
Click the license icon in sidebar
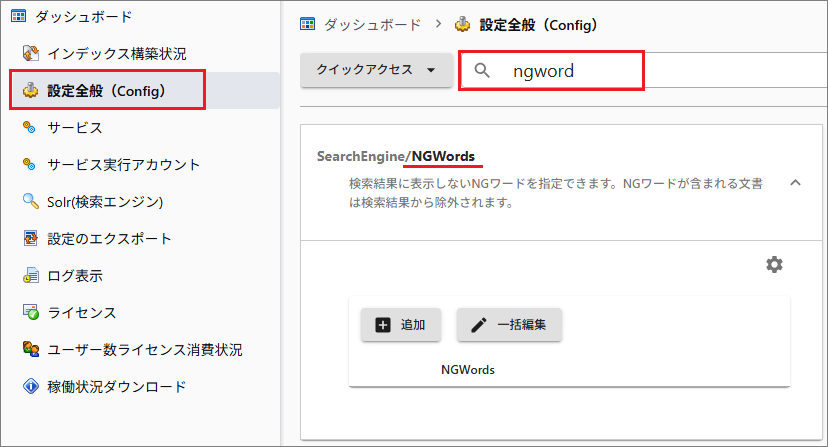point(30,313)
